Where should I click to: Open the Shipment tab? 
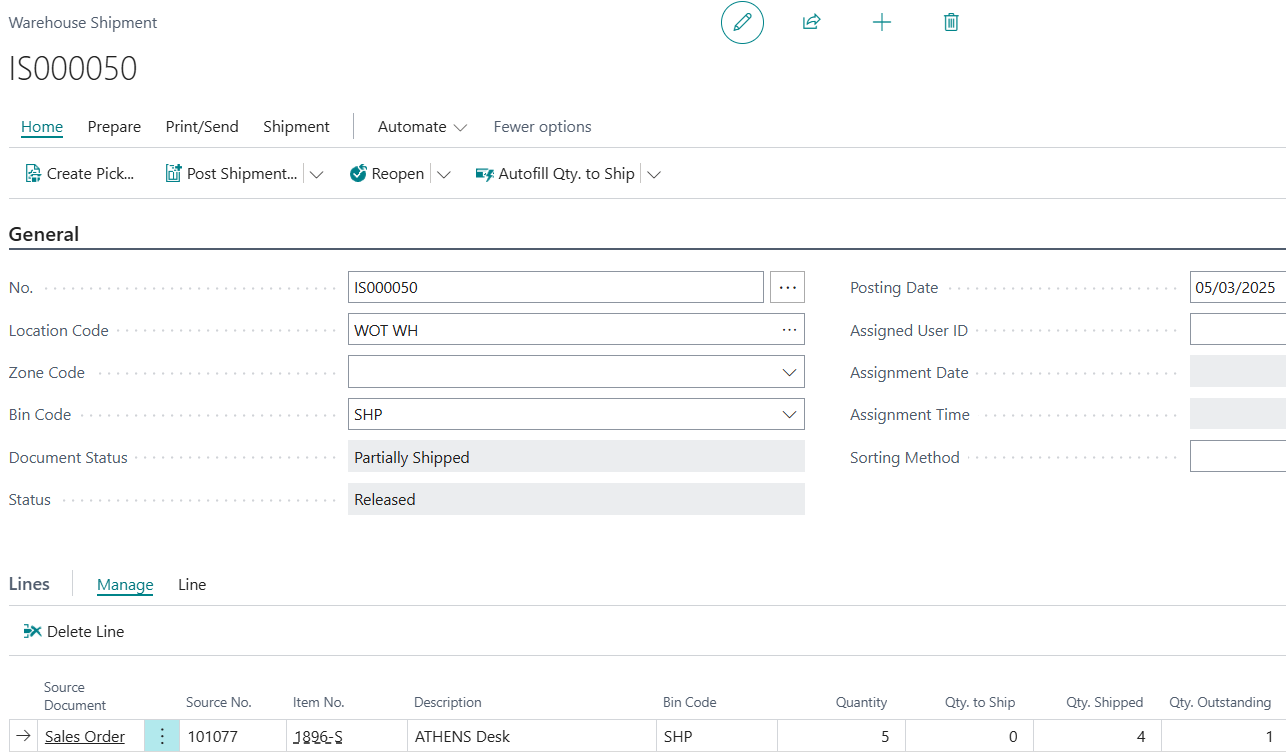tap(296, 127)
